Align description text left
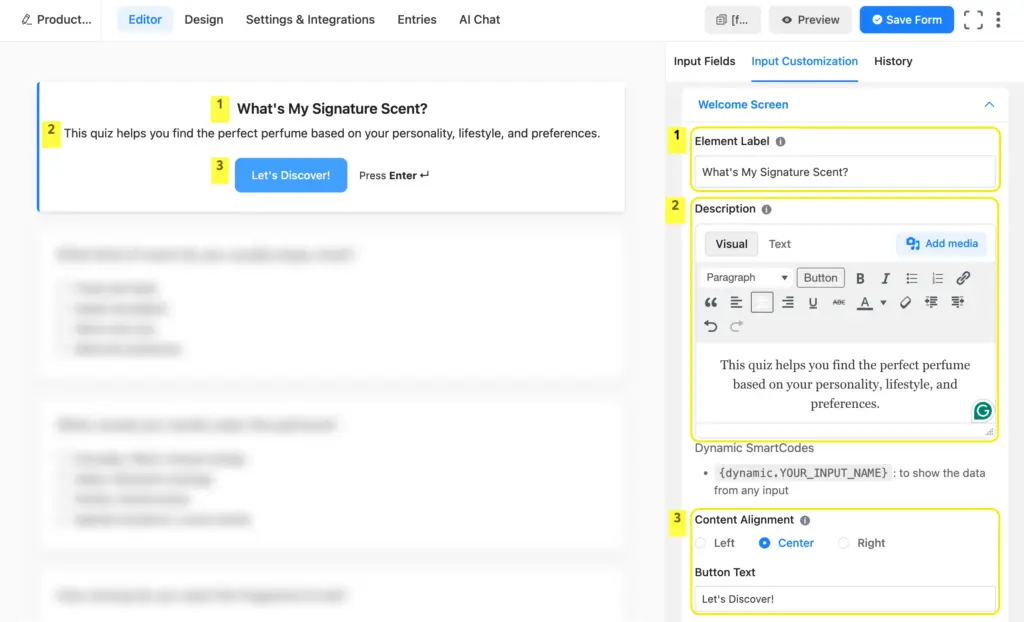 click(736, 303)
